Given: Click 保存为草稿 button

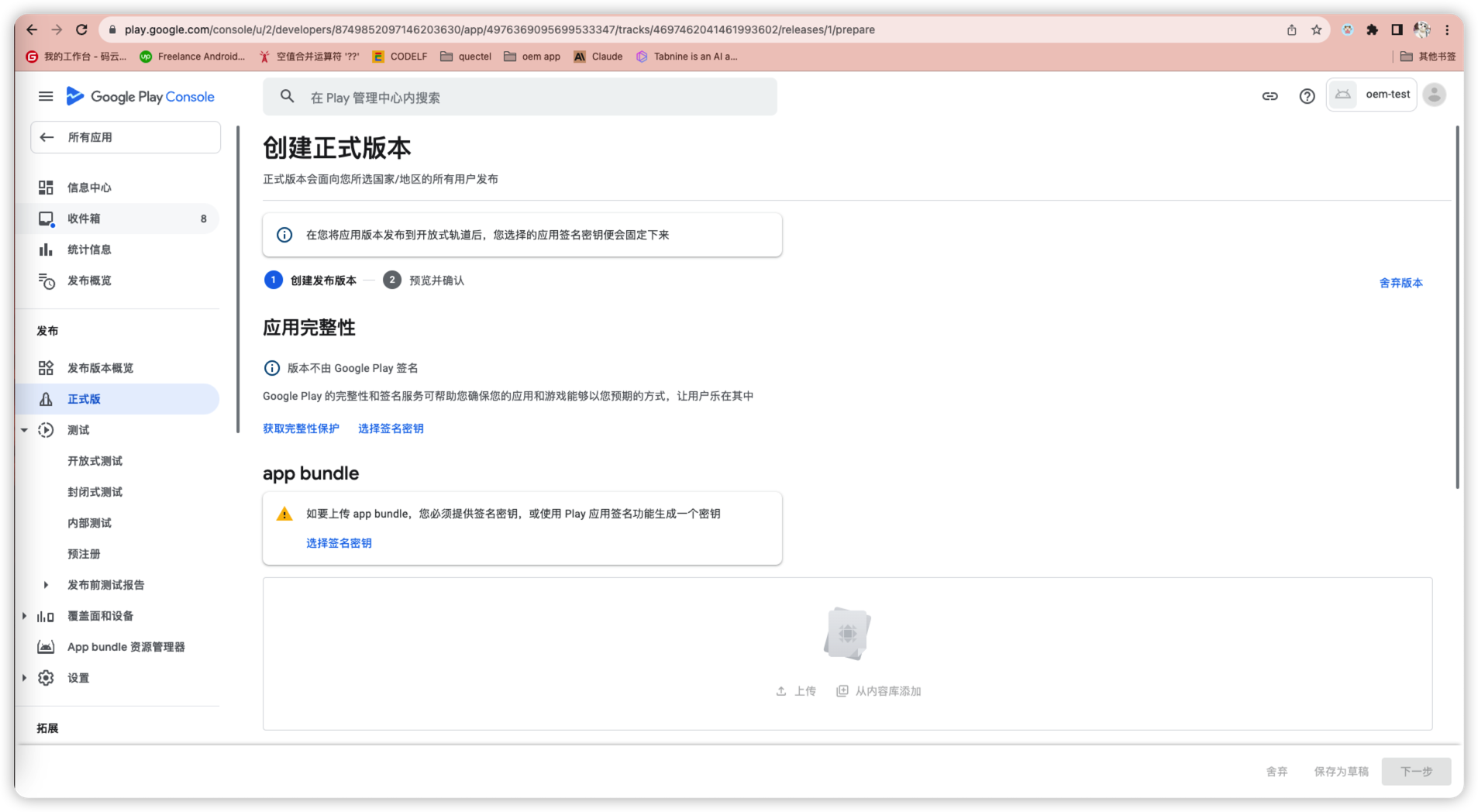Looking at the screenshot, I should [x=1341, y=772].
